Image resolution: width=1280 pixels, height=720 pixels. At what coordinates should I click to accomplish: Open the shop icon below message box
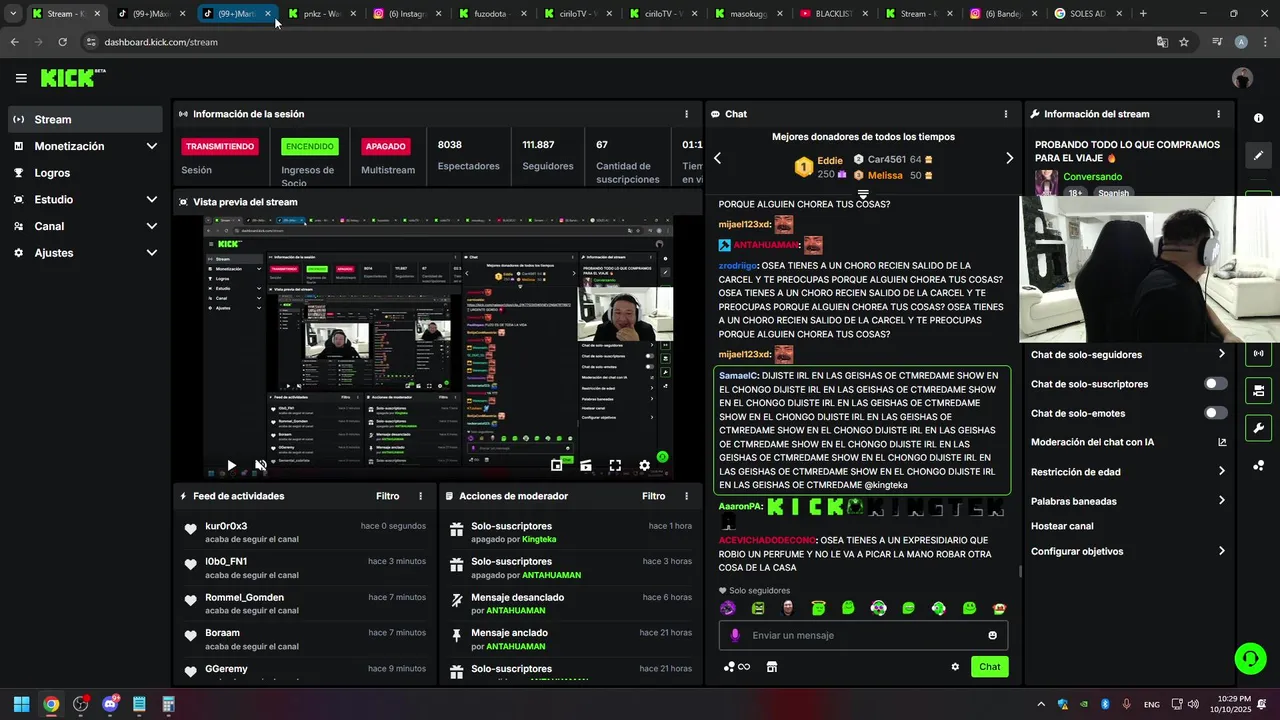pos(772,667)
